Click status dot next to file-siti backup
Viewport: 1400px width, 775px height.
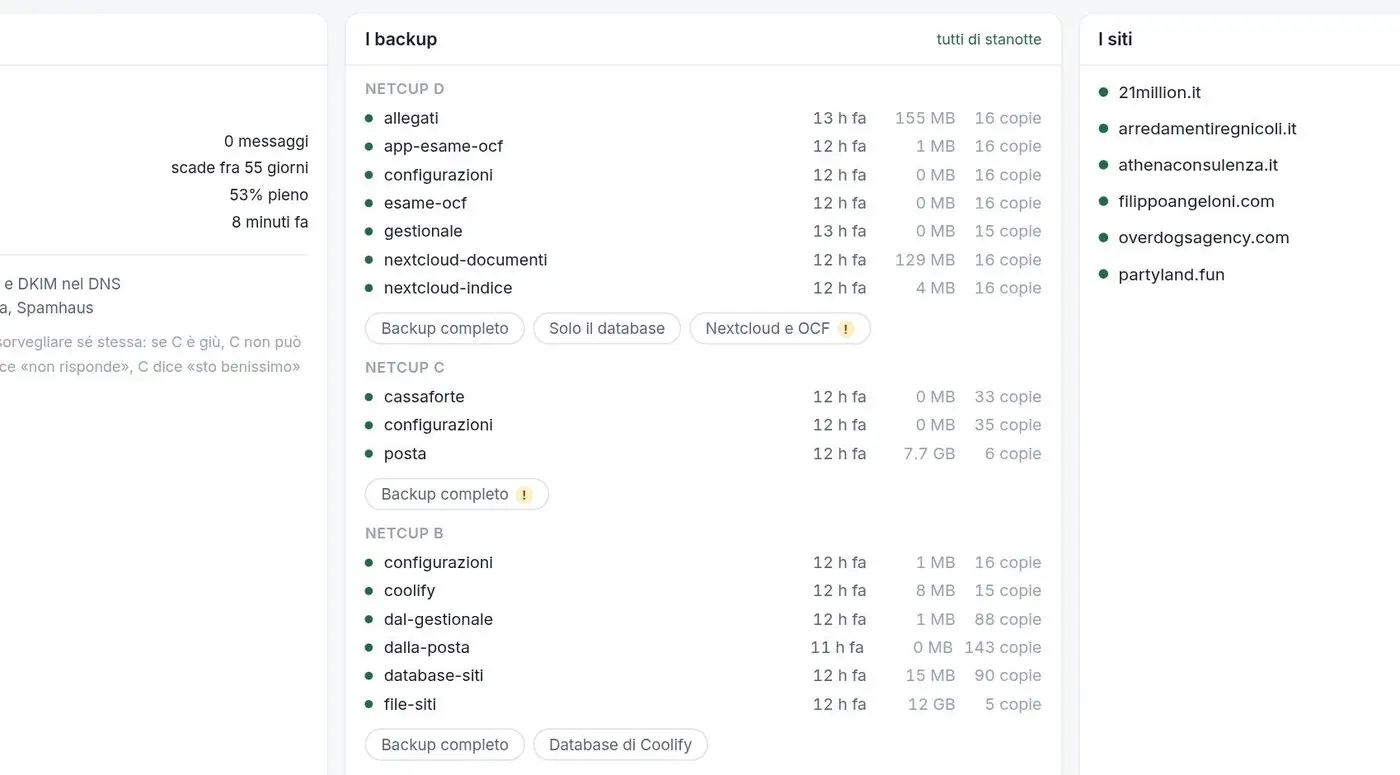click(x=369, y=704)
